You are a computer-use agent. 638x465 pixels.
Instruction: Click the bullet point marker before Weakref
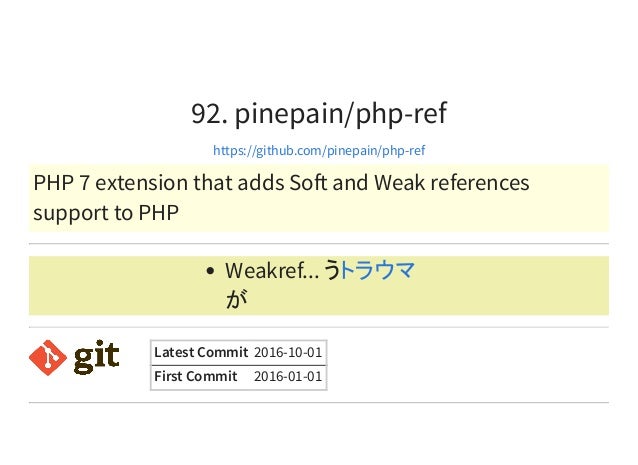(210, 271)
